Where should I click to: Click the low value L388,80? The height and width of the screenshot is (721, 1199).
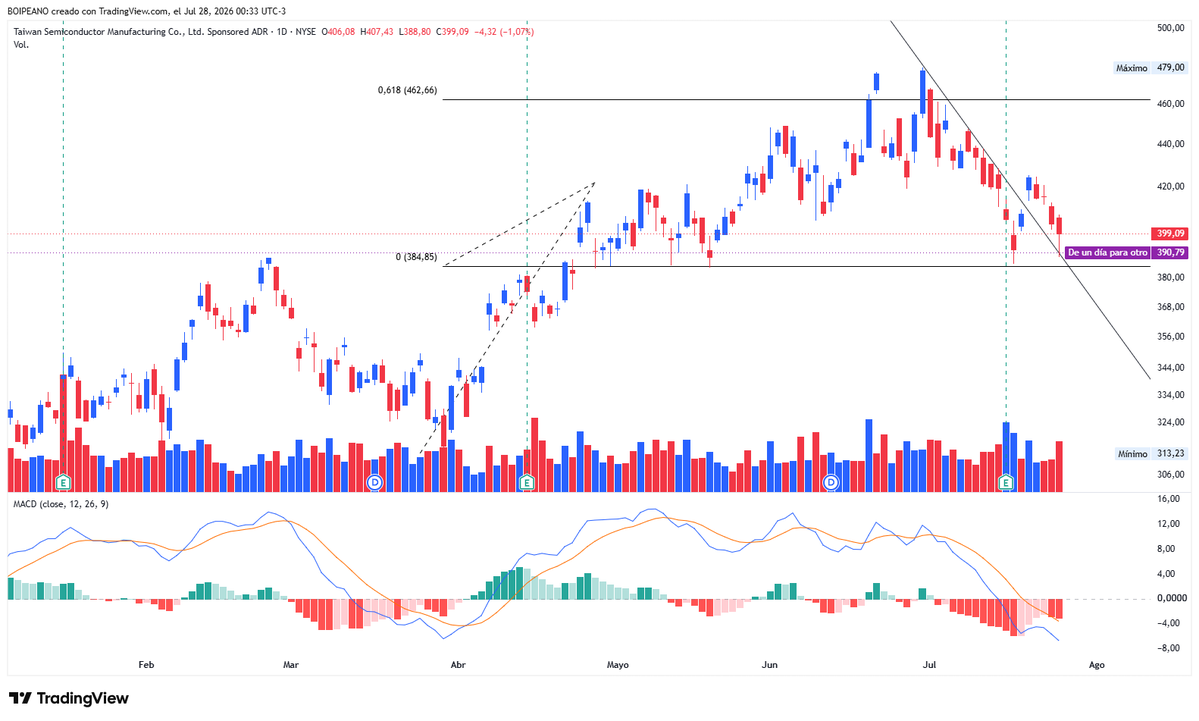coord(414,32)
